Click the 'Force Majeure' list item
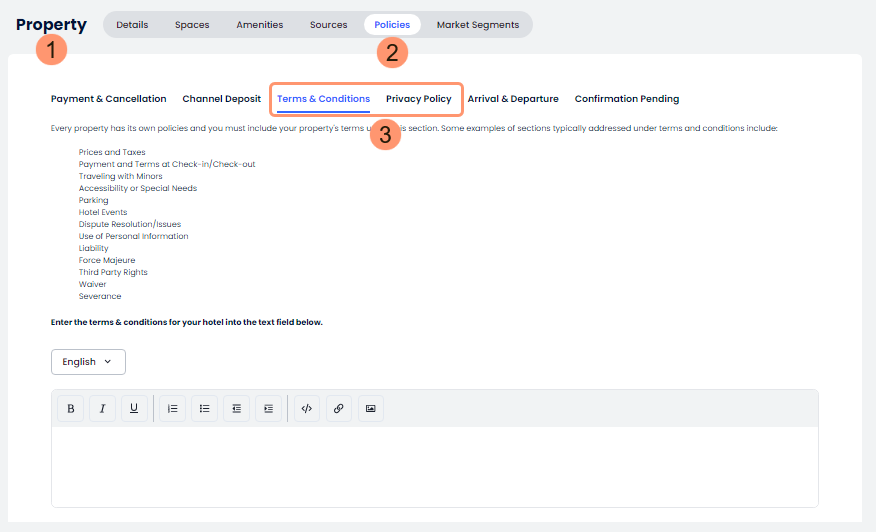This screenshot has height=532, width=876. (x=107, y=260)
